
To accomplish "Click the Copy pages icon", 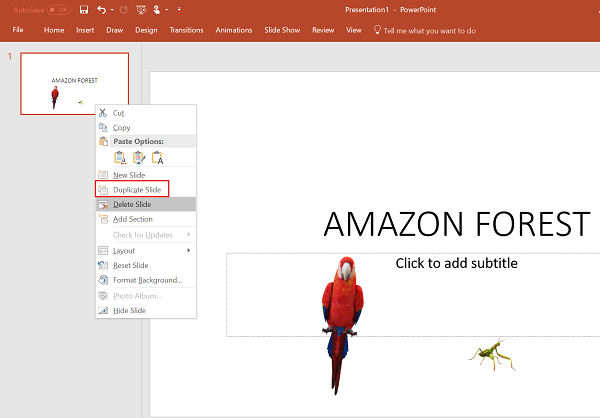I will [x=103, y=127].
